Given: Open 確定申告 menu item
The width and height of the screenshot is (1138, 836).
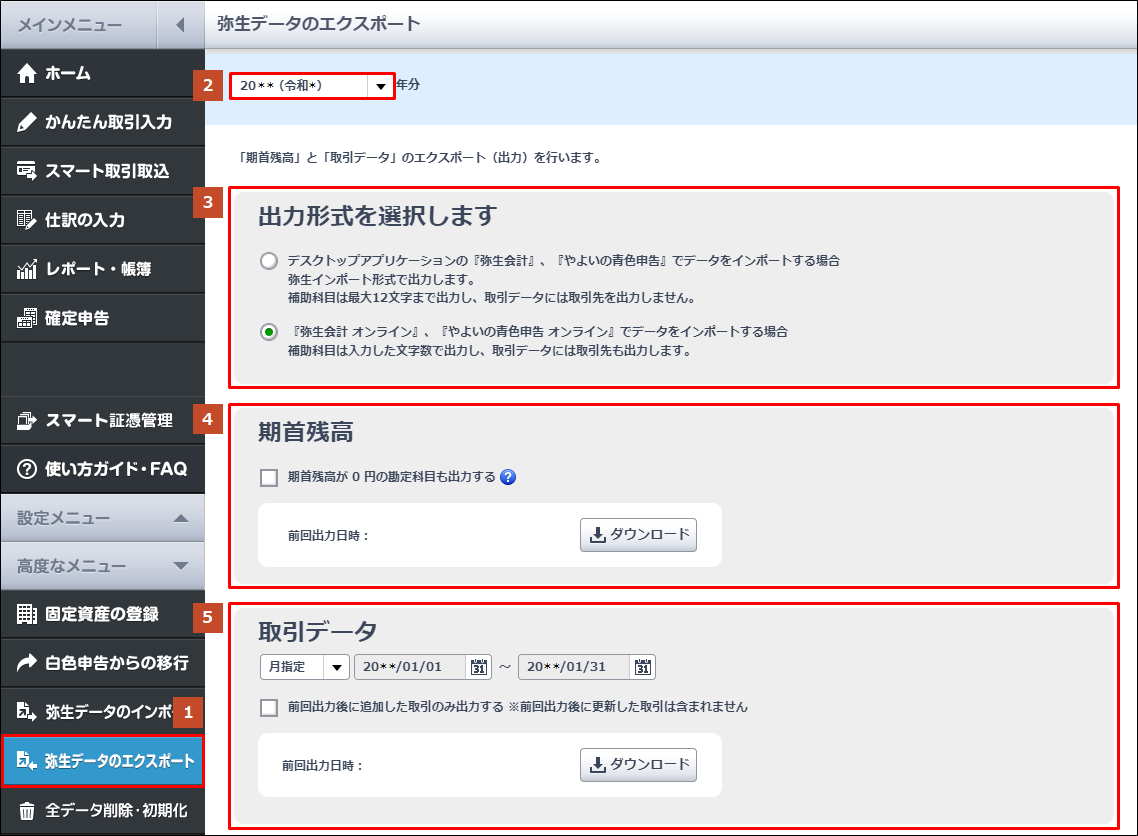Looking at the screenshot, I should [x=102, y=318].
